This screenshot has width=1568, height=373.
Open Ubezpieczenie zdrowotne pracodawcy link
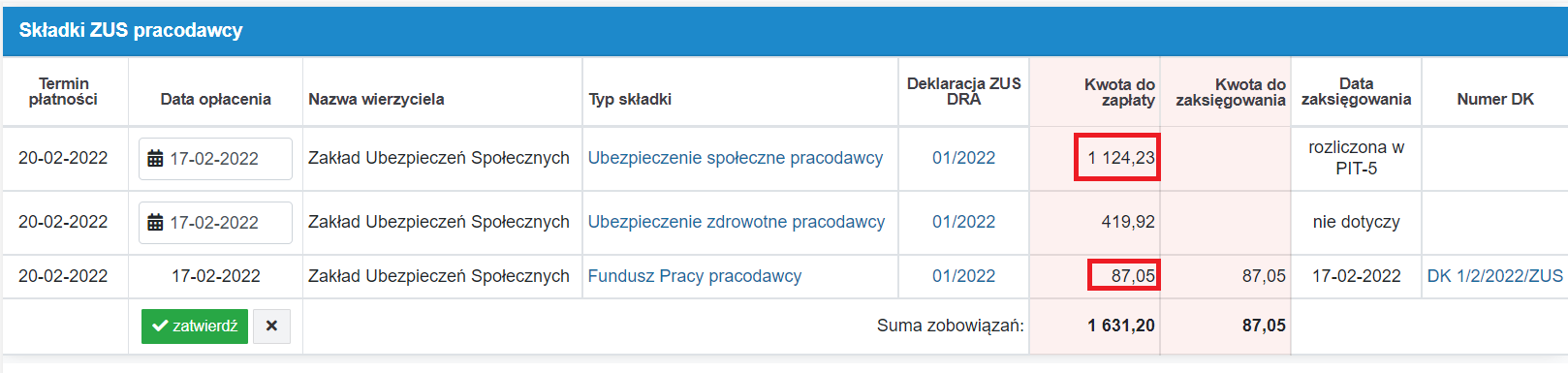coord(736,222)
